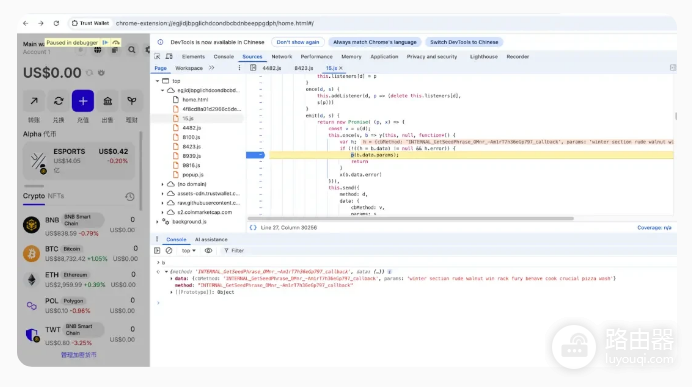Expand the (no domain) tree node

(162, 184)
